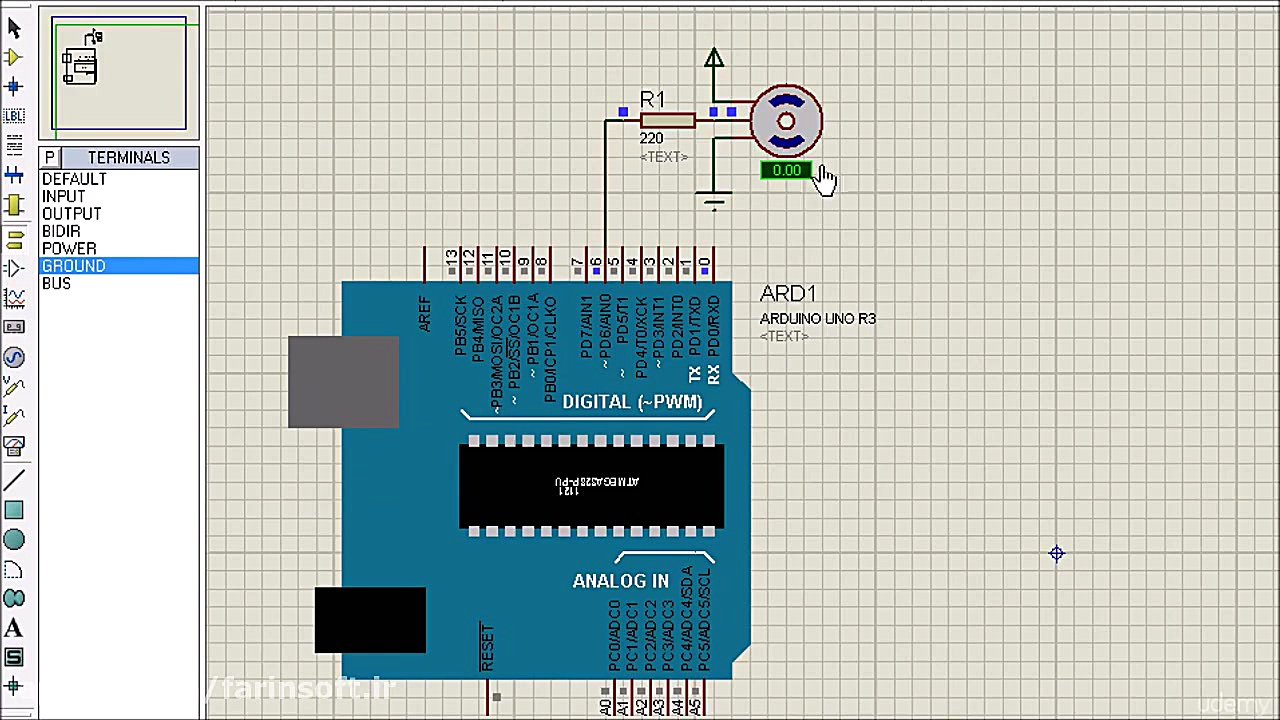Select the Virtual Instruments mode icon
Viewport: 1280px width, 720px height.
(13, 446)
